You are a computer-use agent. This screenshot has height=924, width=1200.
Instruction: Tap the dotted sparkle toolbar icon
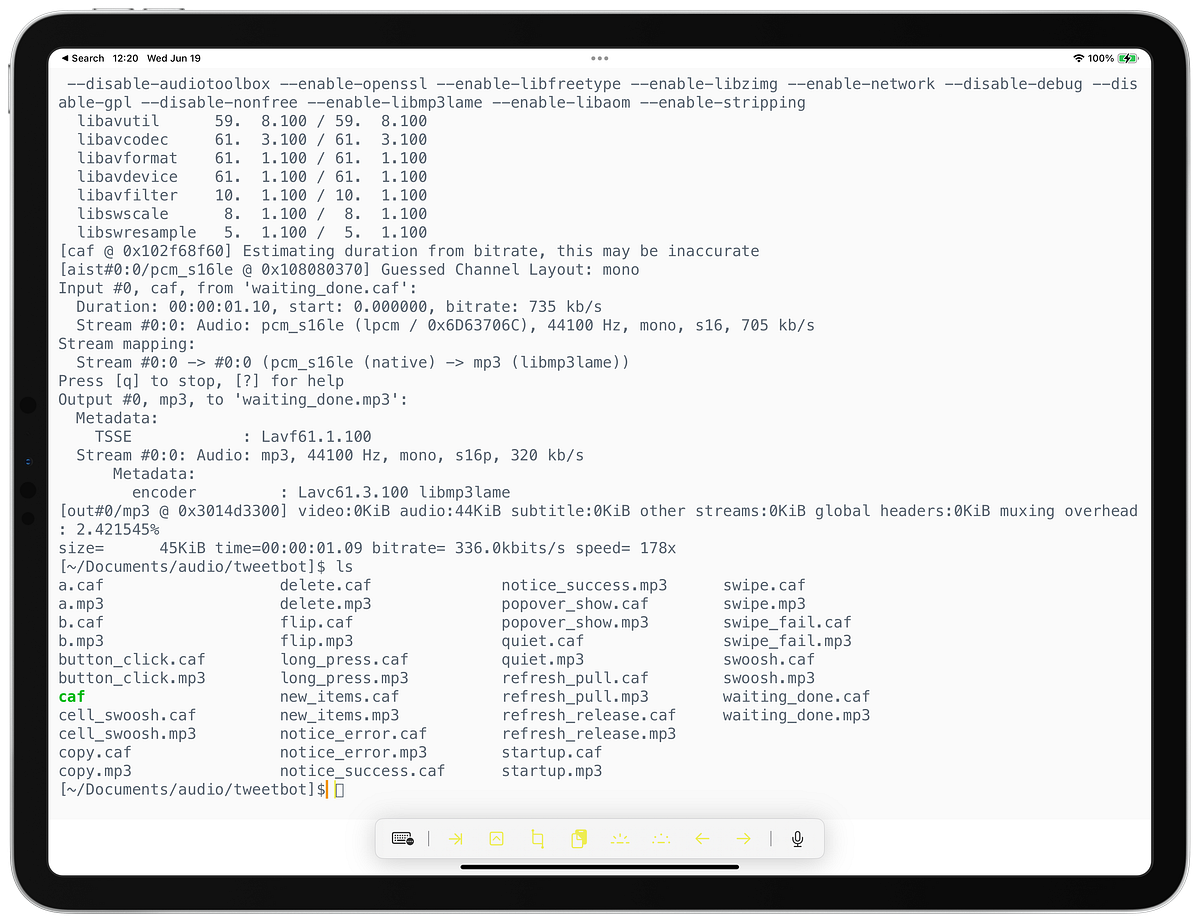point(661,839)
